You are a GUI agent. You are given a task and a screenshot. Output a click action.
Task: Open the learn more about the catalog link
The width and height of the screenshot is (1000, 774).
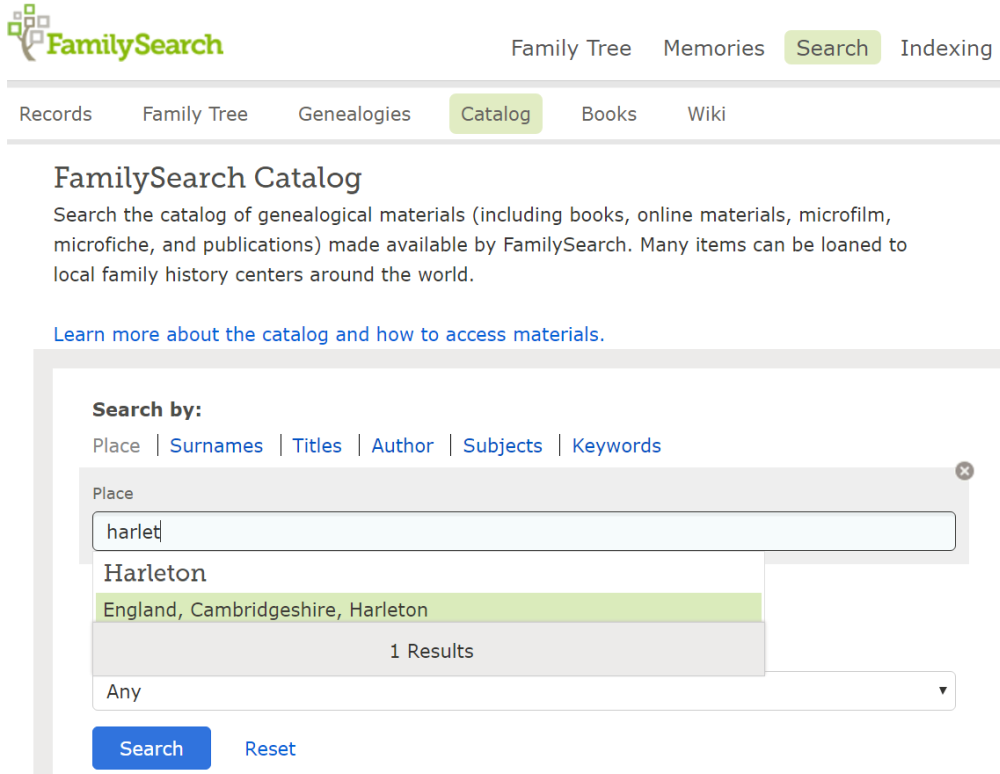(329, 334)
